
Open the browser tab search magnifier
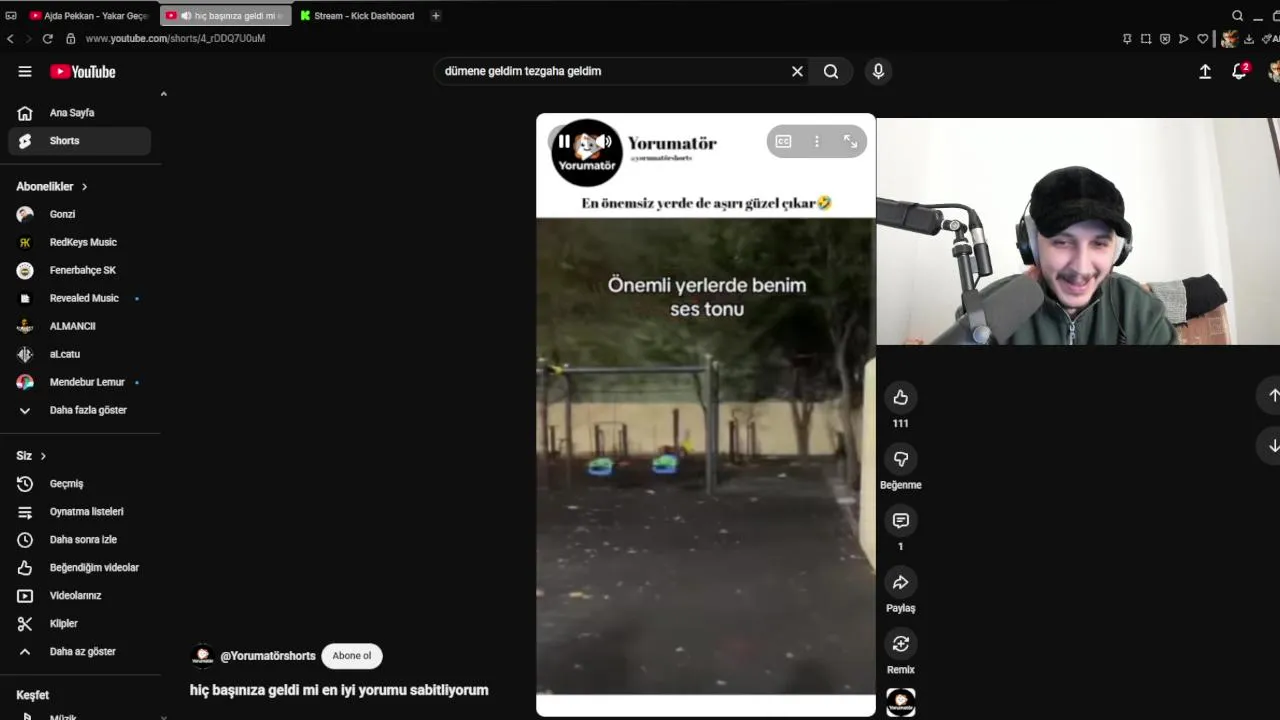[1238, 16]
